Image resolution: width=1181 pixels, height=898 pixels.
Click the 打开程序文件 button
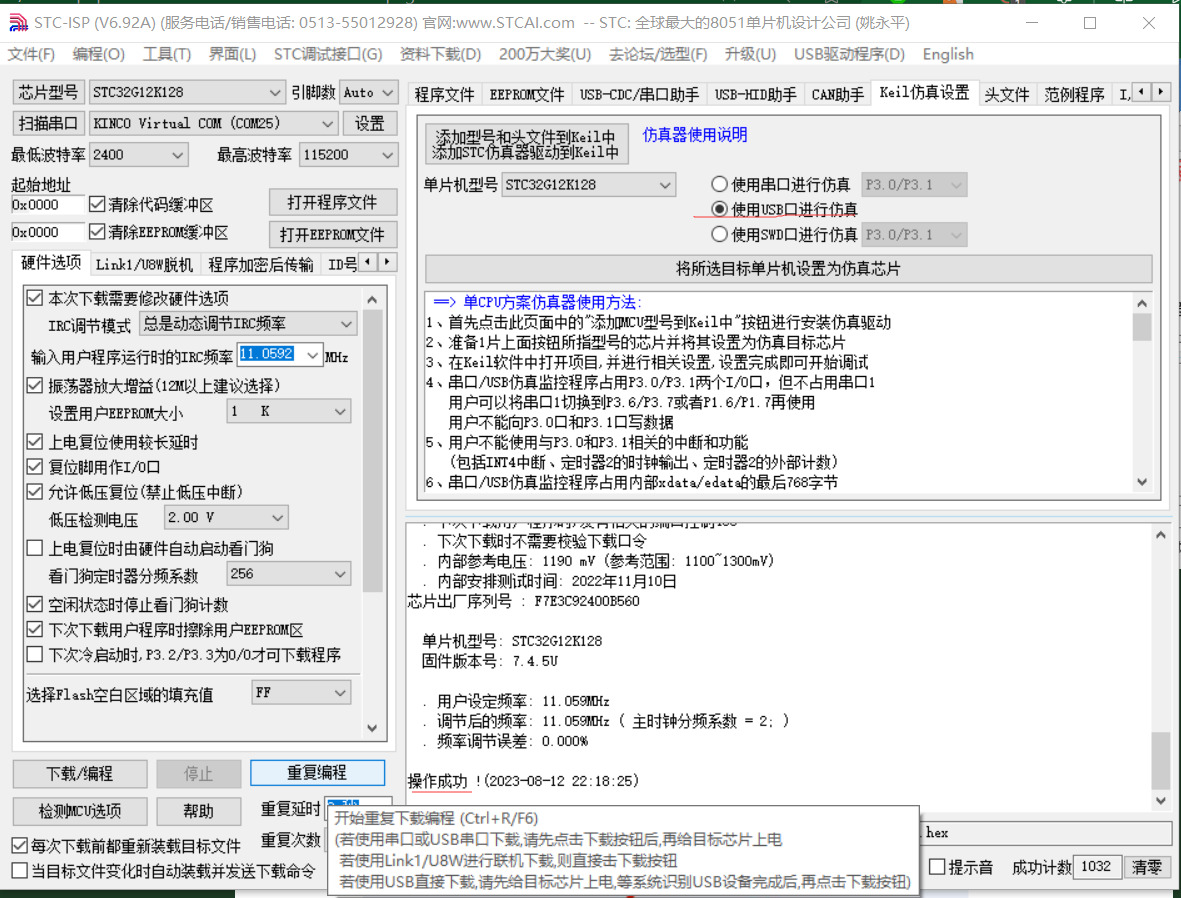[332, 202]
